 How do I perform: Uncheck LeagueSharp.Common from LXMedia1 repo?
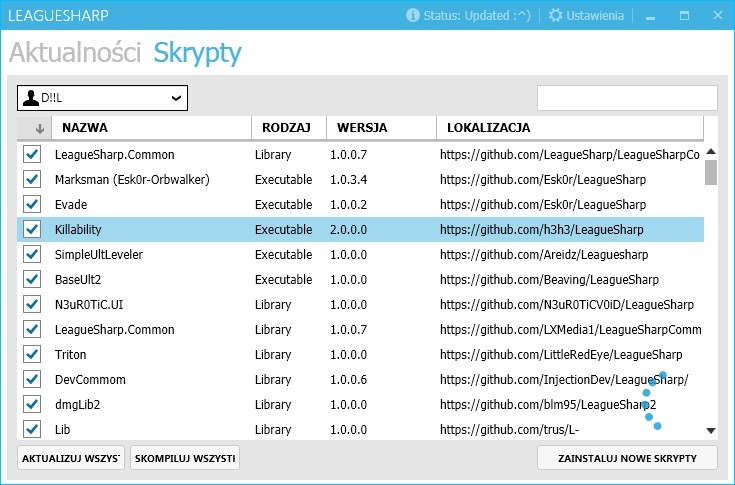32,329
